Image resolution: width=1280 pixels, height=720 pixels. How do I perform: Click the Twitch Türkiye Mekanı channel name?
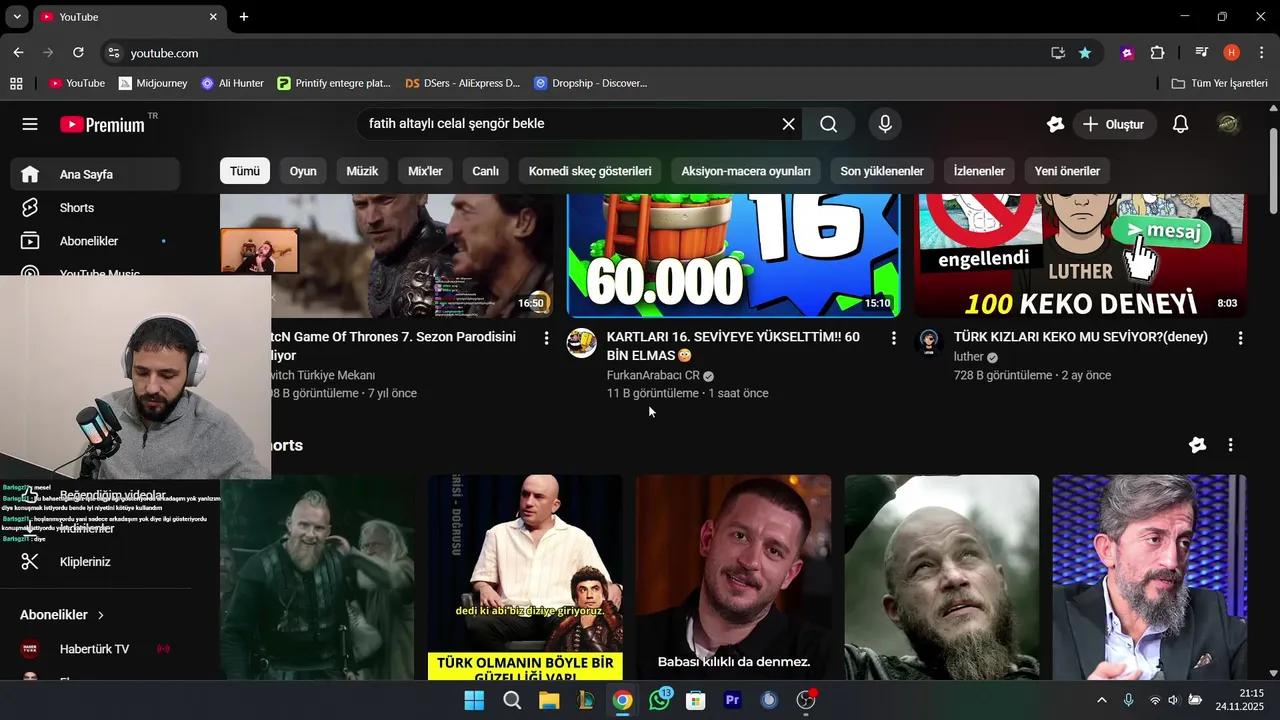point(323,375)
